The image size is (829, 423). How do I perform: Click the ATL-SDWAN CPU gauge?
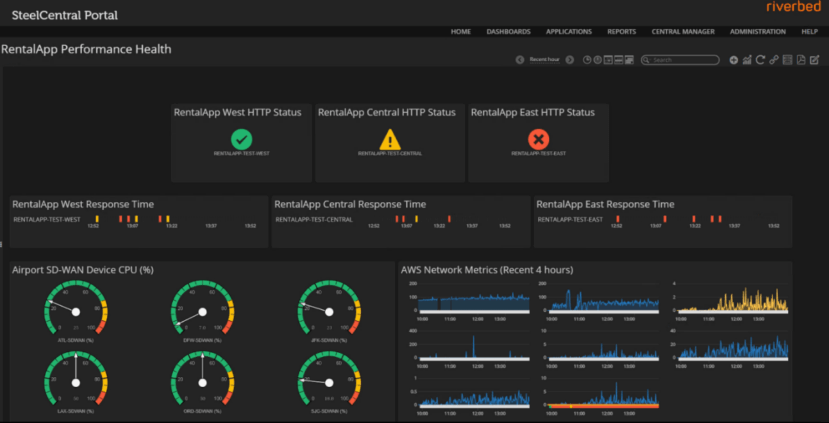(x=76, y=309)
